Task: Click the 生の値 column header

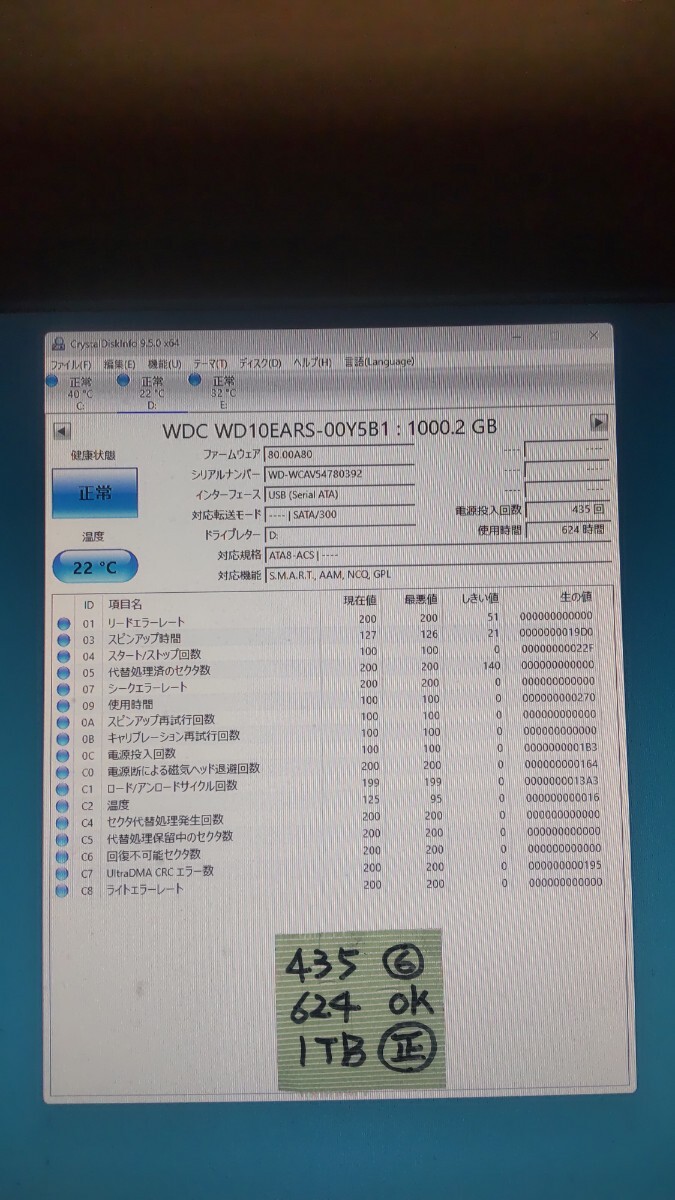Action: pos(575,598)
